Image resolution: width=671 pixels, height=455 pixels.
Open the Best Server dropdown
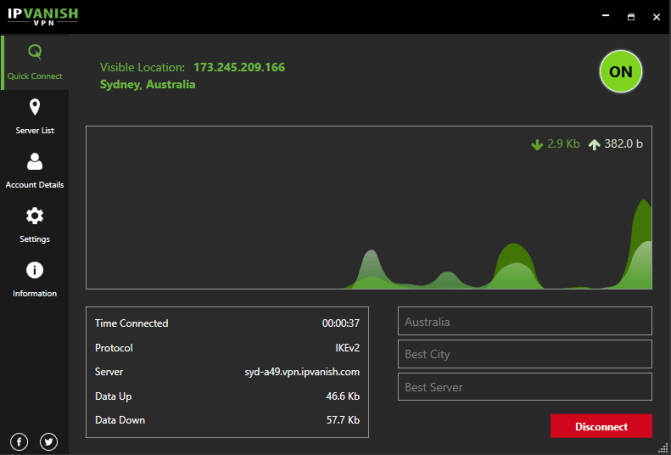(x=525, y=387)
